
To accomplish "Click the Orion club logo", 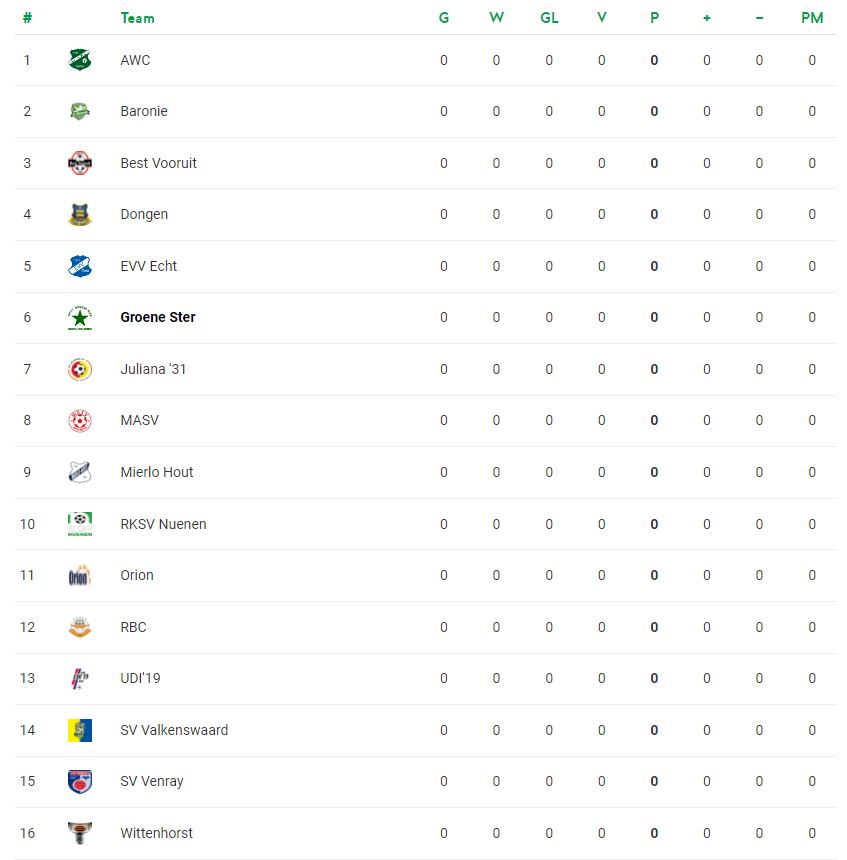I will point(80,575).
